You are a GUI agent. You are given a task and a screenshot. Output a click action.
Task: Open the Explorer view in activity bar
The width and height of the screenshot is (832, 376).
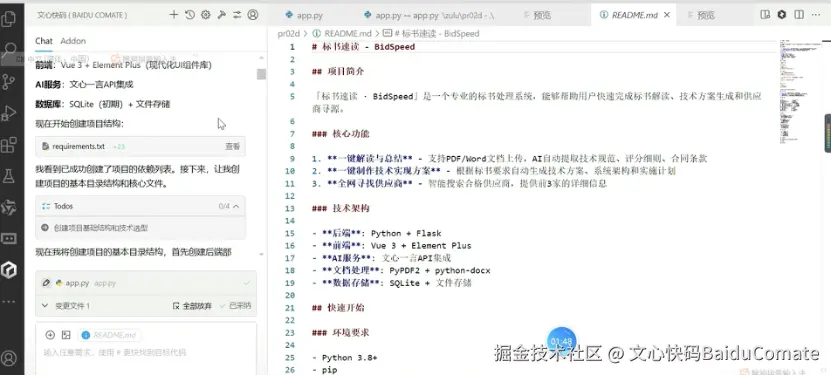tap(9, 20)
